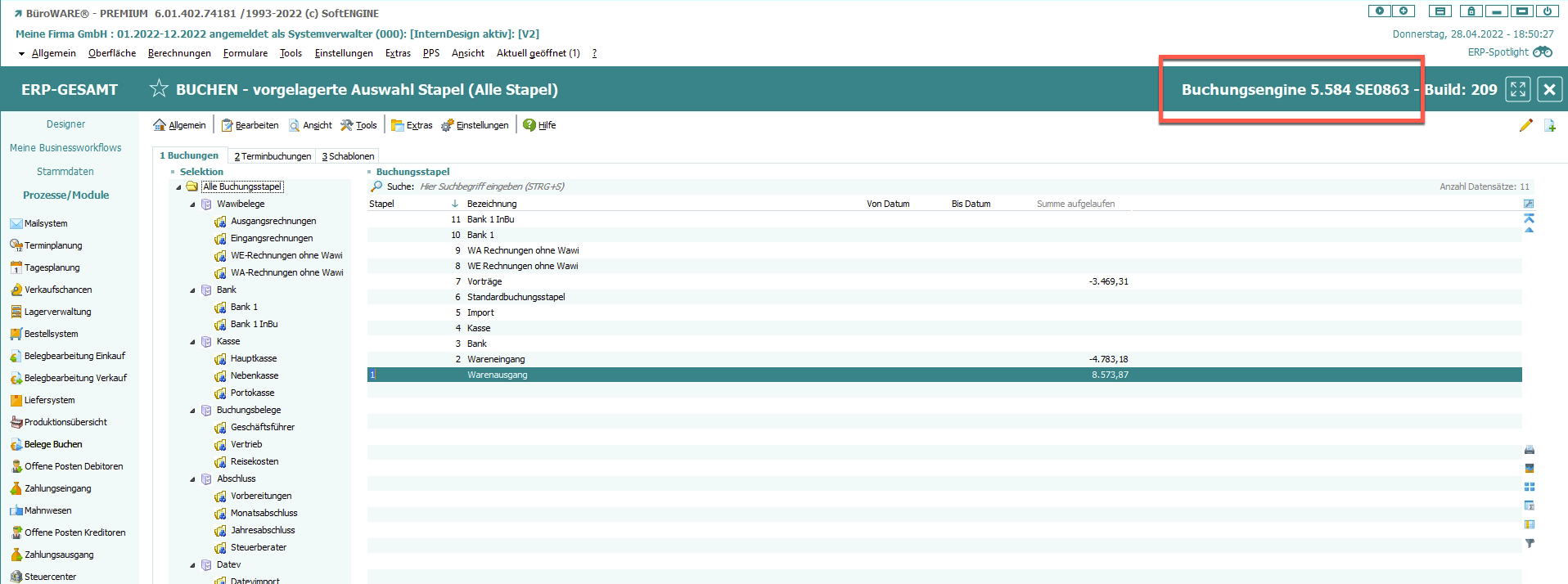1568x584 pixels.
Task: Click the jump-to-top arrow in table
Action: tap(1529, 218)
